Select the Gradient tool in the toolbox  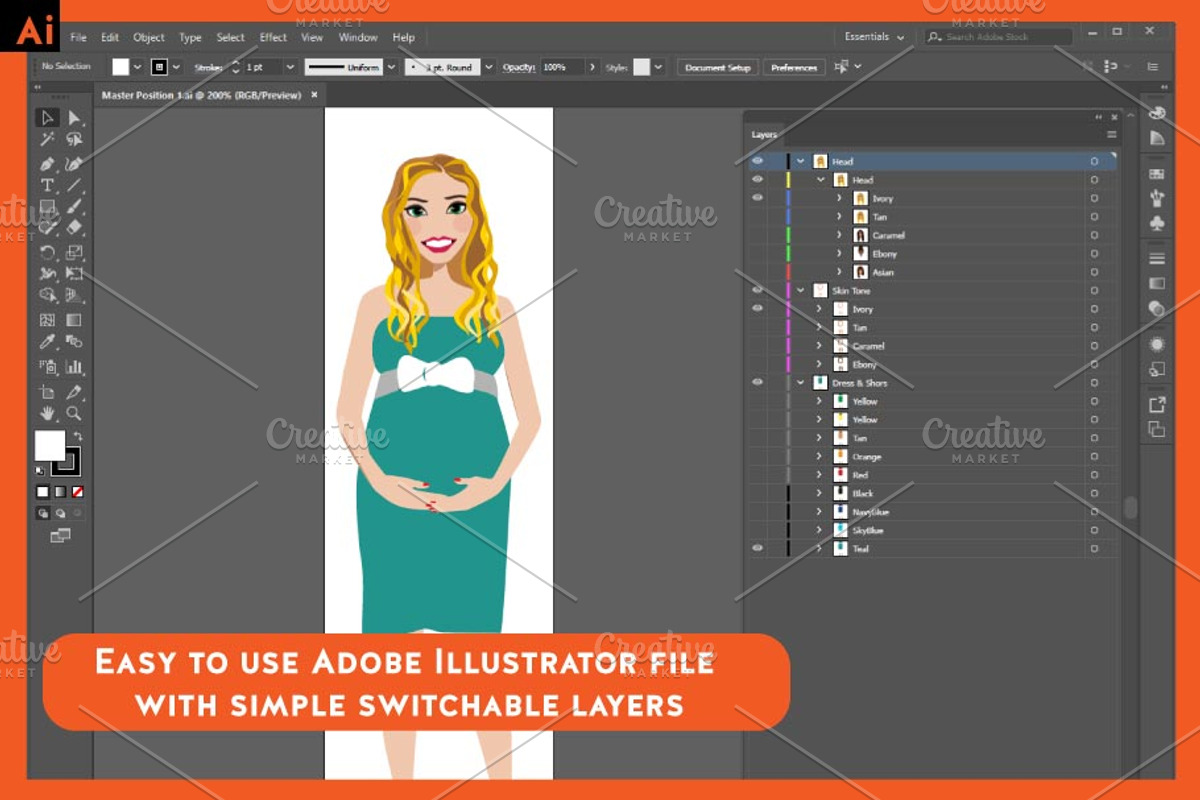[x=74, y=320]
